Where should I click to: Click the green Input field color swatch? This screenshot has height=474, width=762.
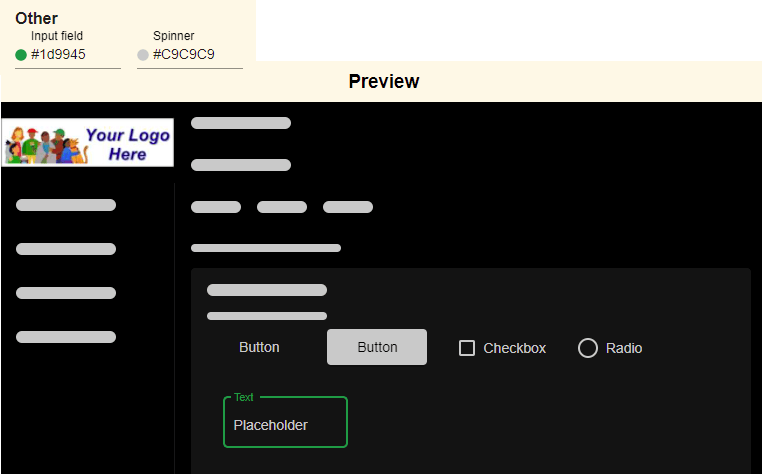click(x=21, y=55)
